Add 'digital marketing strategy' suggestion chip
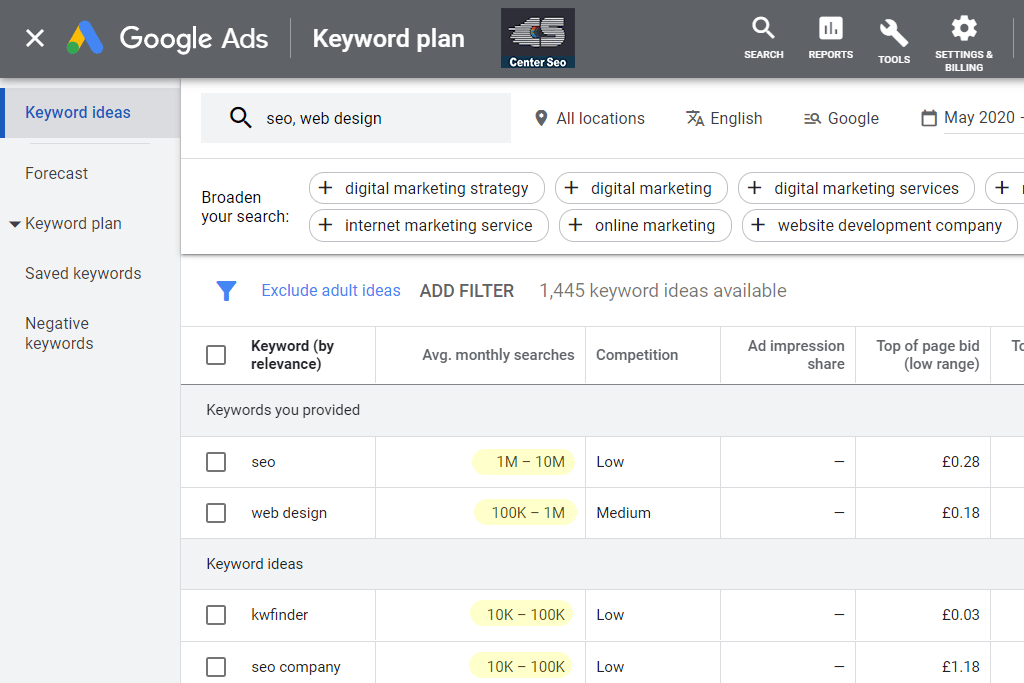This screenshot has width=1024, height=683. pos(426,188)
